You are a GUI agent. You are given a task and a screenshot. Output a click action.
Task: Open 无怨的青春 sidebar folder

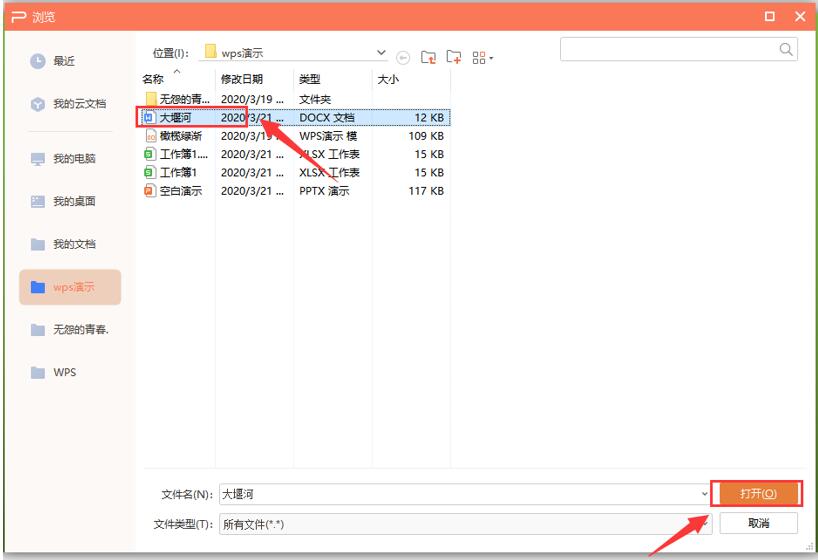click(x=69, y=330)
